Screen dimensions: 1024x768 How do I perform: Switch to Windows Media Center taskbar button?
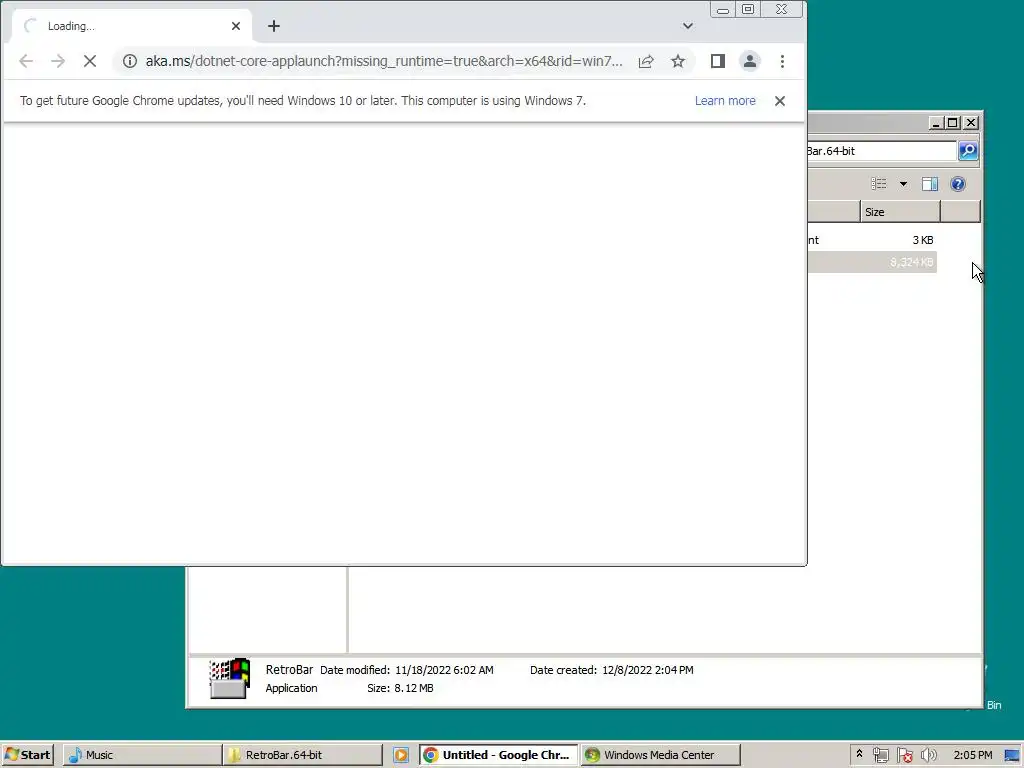point(660,754)
